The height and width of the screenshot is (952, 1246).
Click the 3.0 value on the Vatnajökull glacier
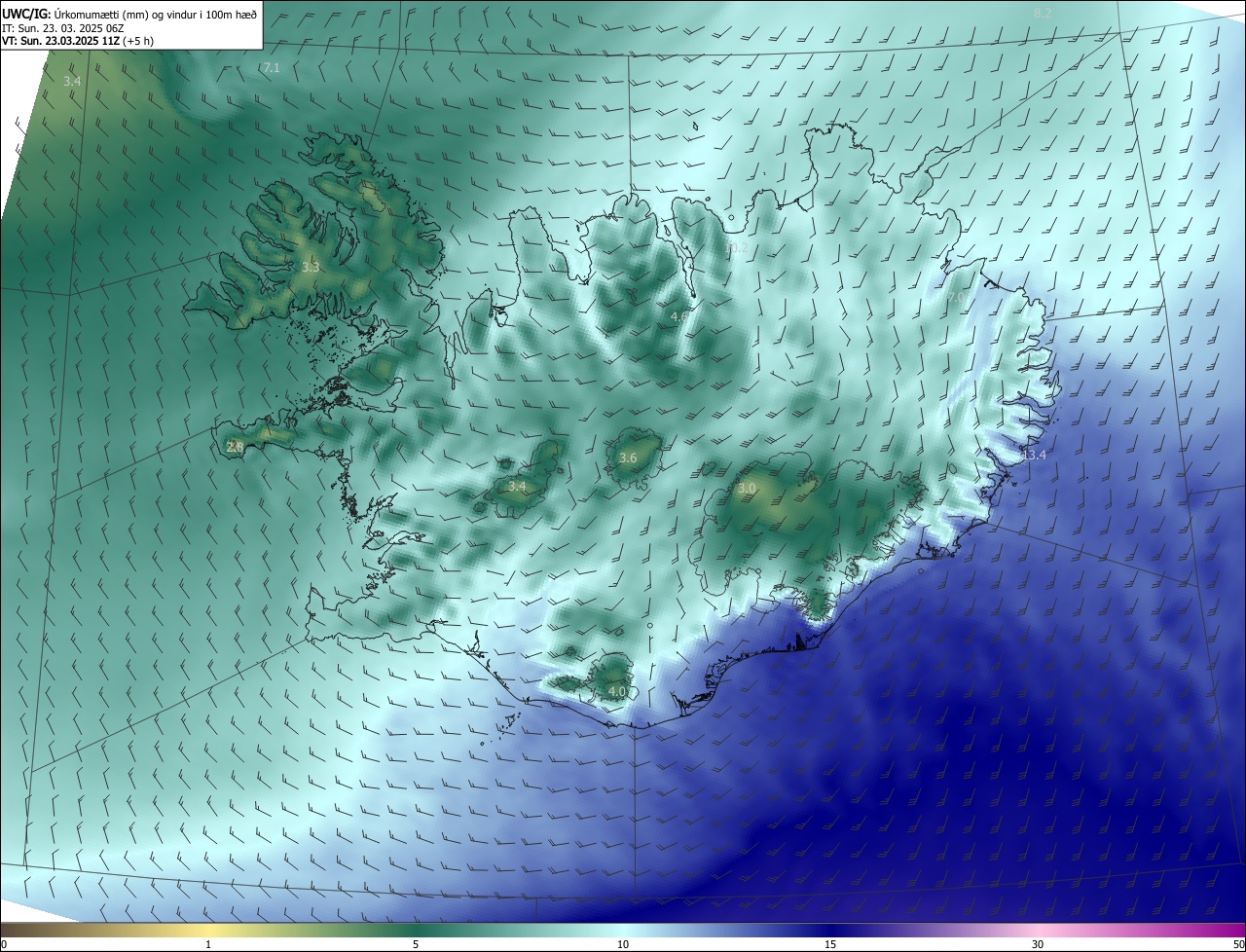coord(747,488)
